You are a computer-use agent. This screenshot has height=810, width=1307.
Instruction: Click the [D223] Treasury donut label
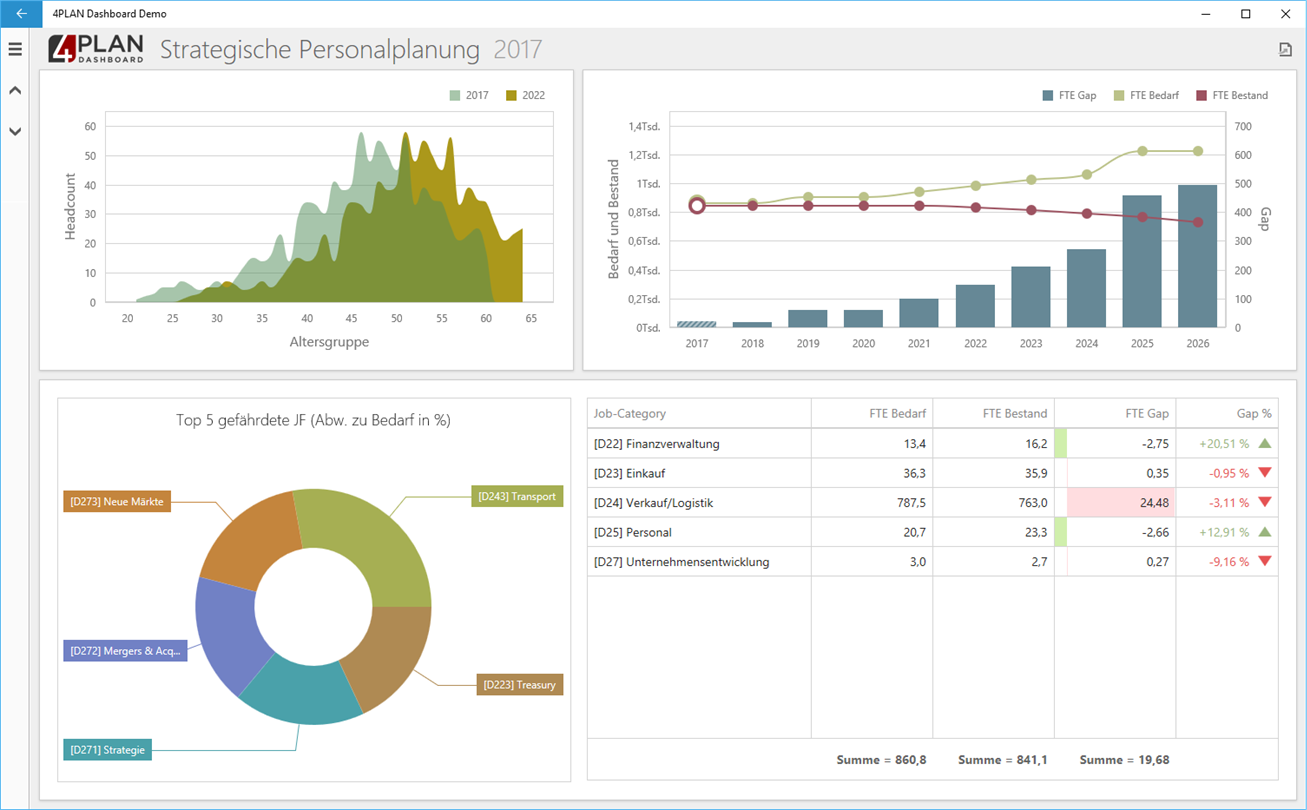coord(519,685)
